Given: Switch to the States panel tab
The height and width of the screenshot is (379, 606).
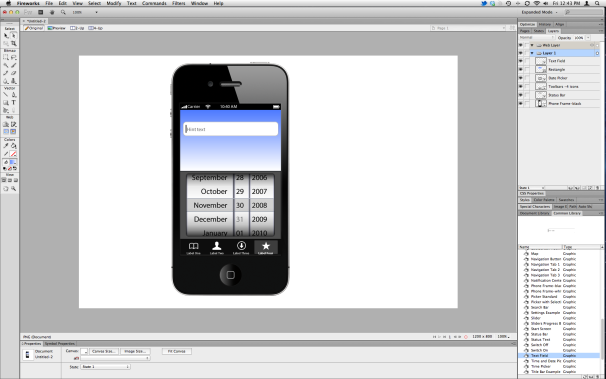Looking at the screenshot, I should pyautogui.click(x=538, y=31).
